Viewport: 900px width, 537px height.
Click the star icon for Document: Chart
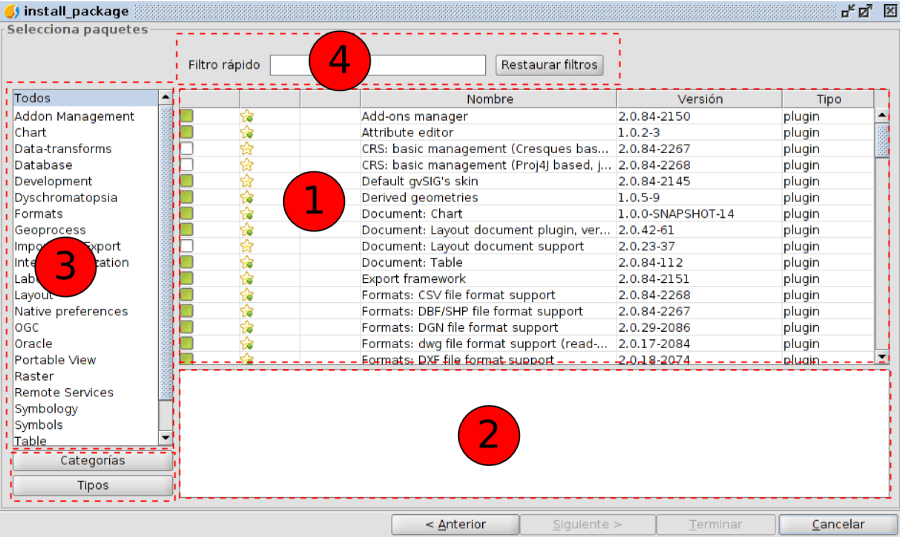click(246, 214)
